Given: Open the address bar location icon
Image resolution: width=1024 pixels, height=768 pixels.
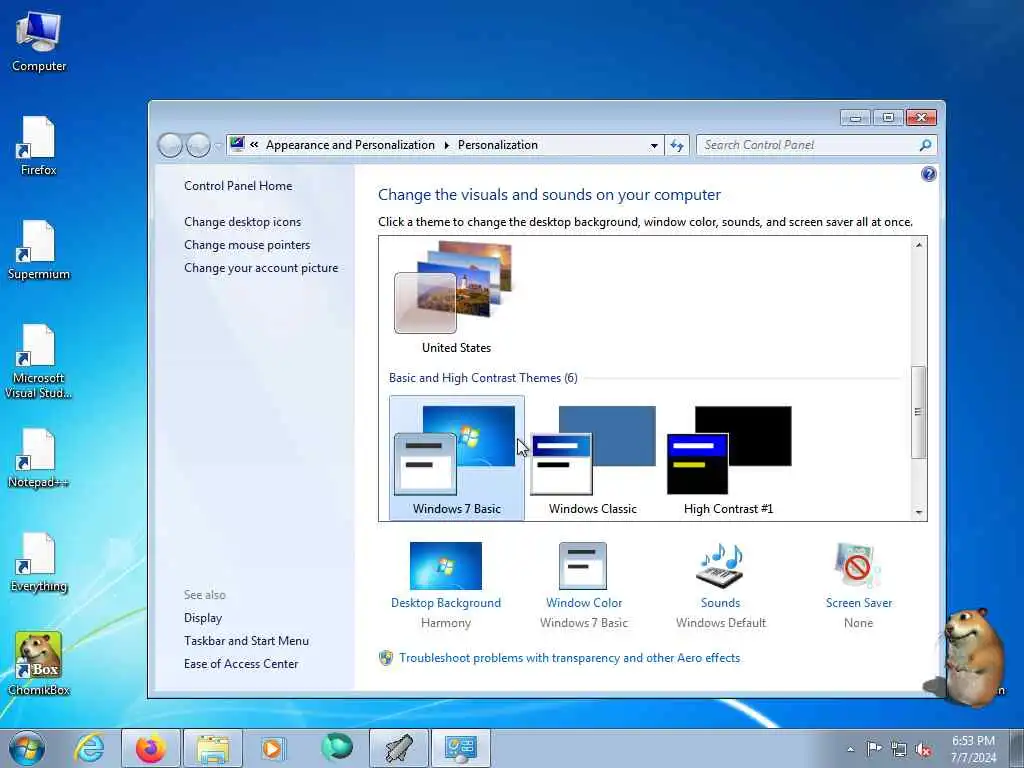Looking at the screenshot, I should pyautogui.click(x=237, y=144).
